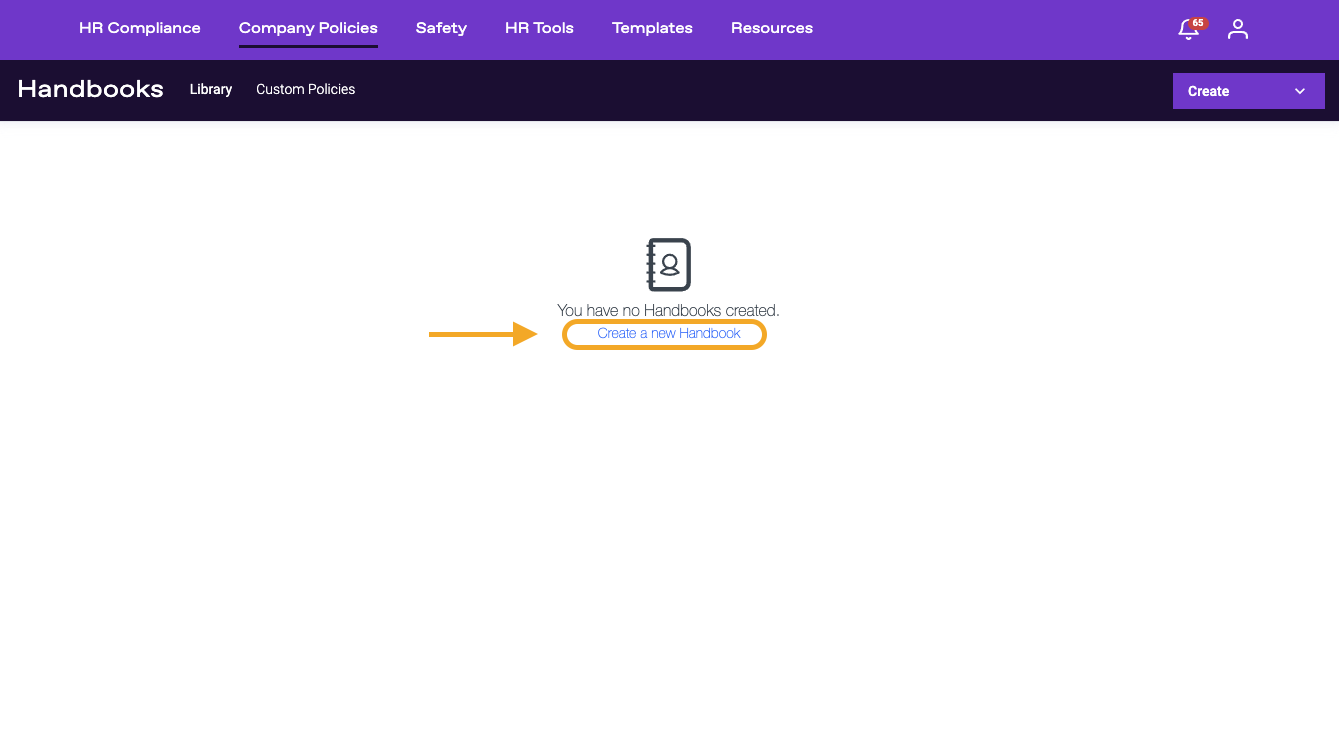Image resolution: width=1339 pixels, height=740 pixels.
Task: Select Company Policies in top navigation
Action: (308, 28)
